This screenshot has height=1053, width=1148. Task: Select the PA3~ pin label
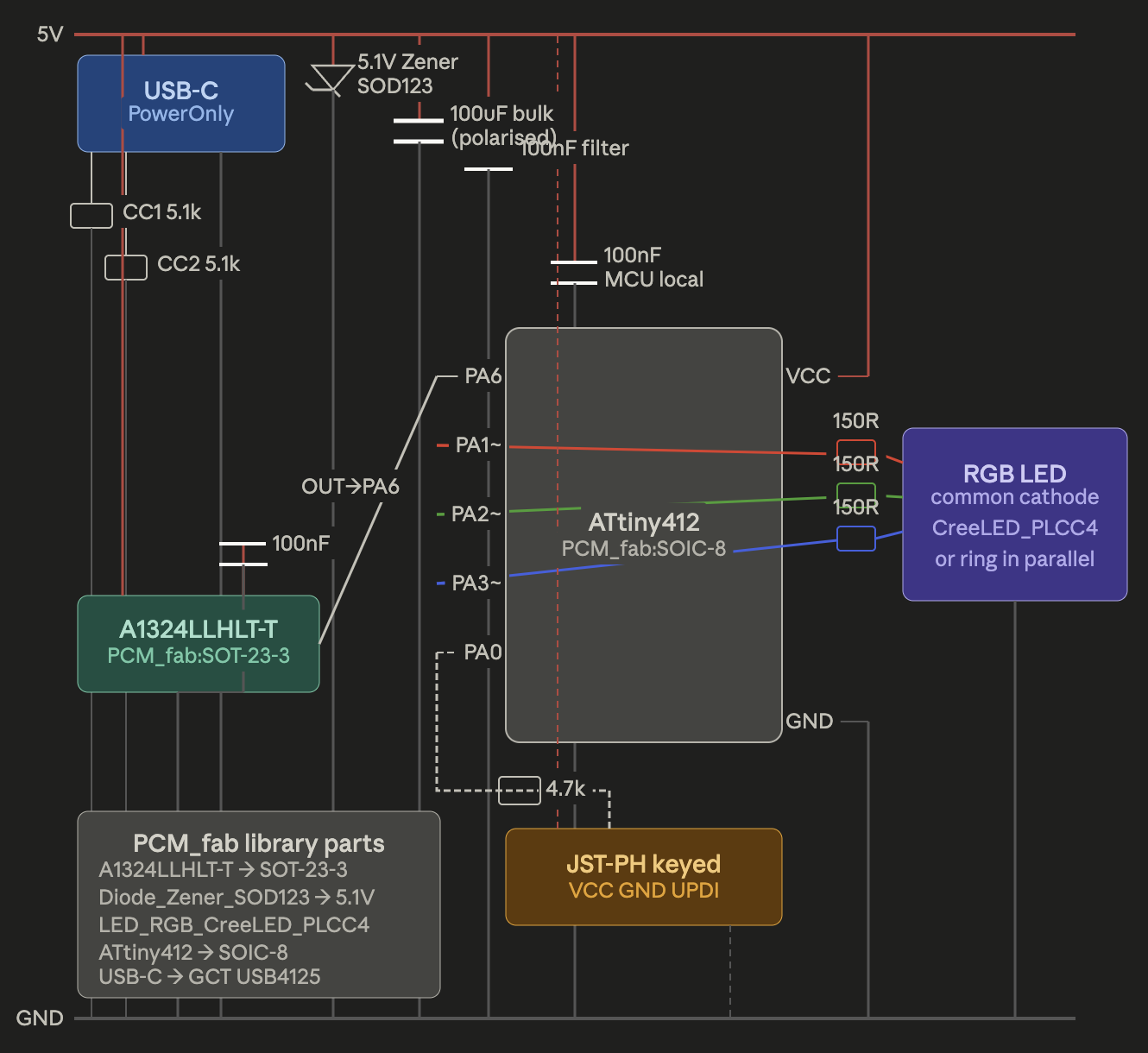476,583
